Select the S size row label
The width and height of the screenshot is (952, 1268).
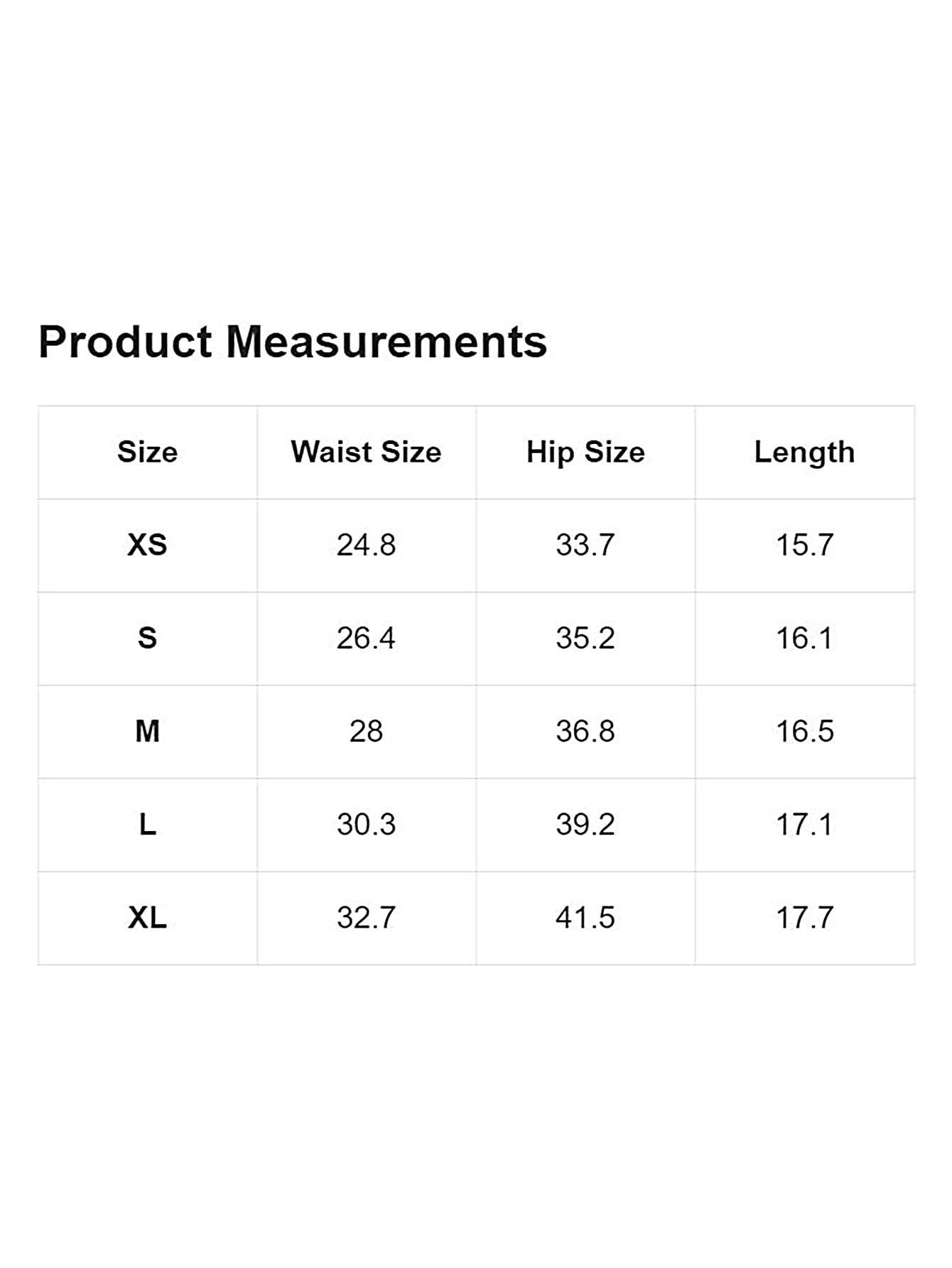(x=147, y=638)
